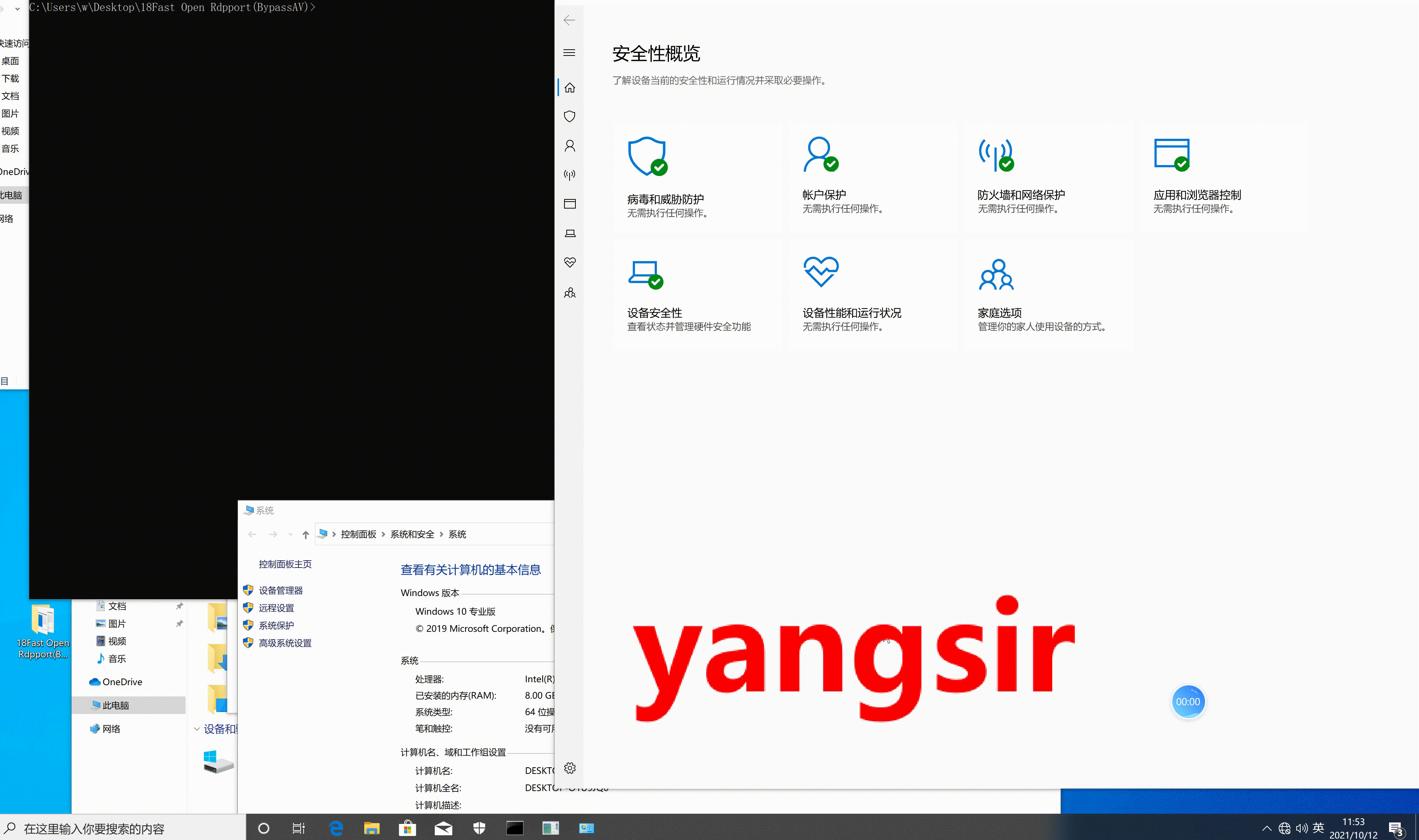Expand the hamburger navigation menu
1419x840 pixels.
(x=570, y=53)
